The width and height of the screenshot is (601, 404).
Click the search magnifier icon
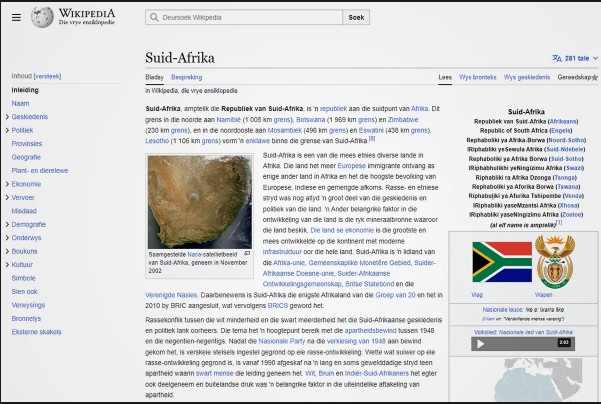click(154, 18)
